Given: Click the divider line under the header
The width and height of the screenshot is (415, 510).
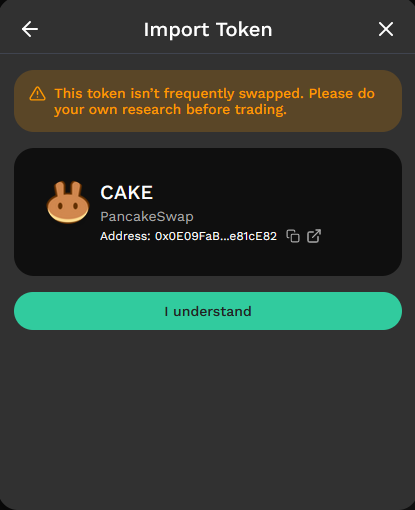Looking at the screenshot, I should tap(208, 53).
